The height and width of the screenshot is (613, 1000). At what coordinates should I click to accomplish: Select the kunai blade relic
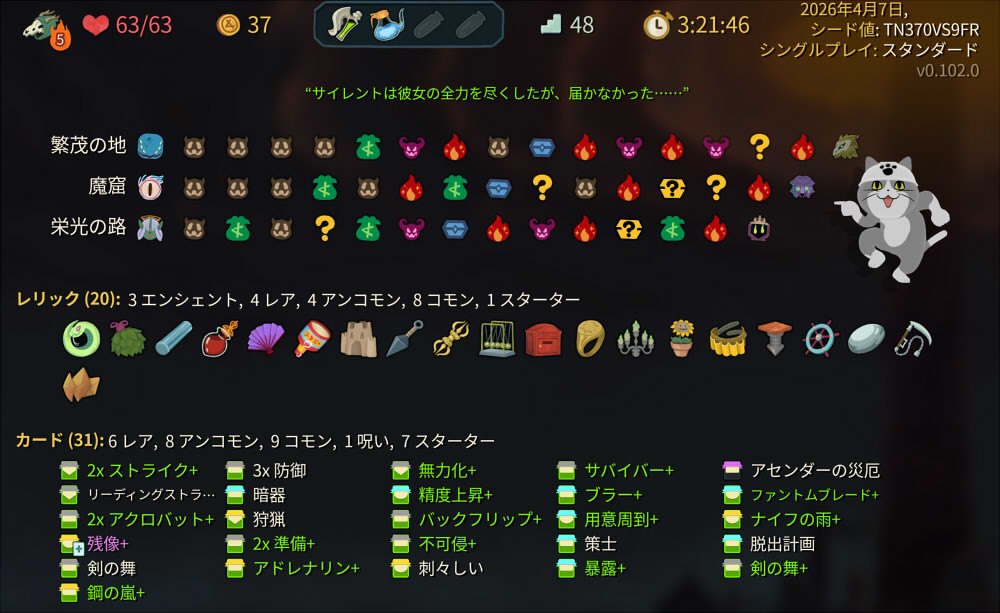click(x=405, y=338)
